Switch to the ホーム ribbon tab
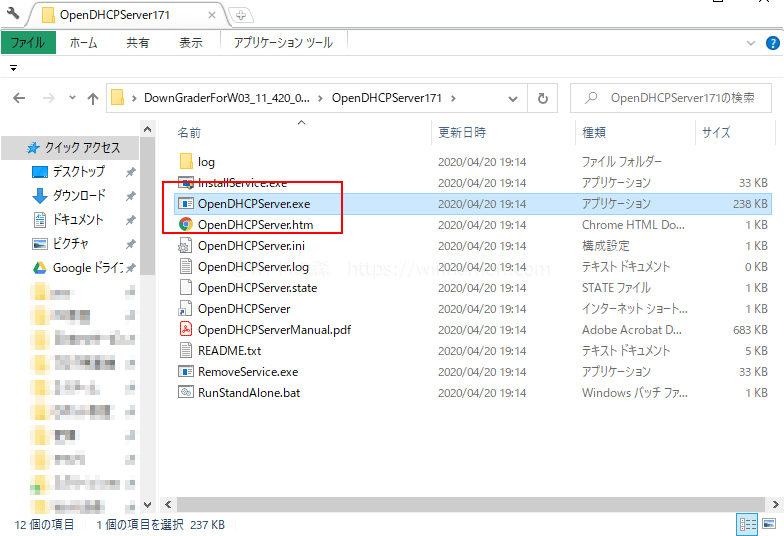Screen dimensions: 784x536 point(83,42)
